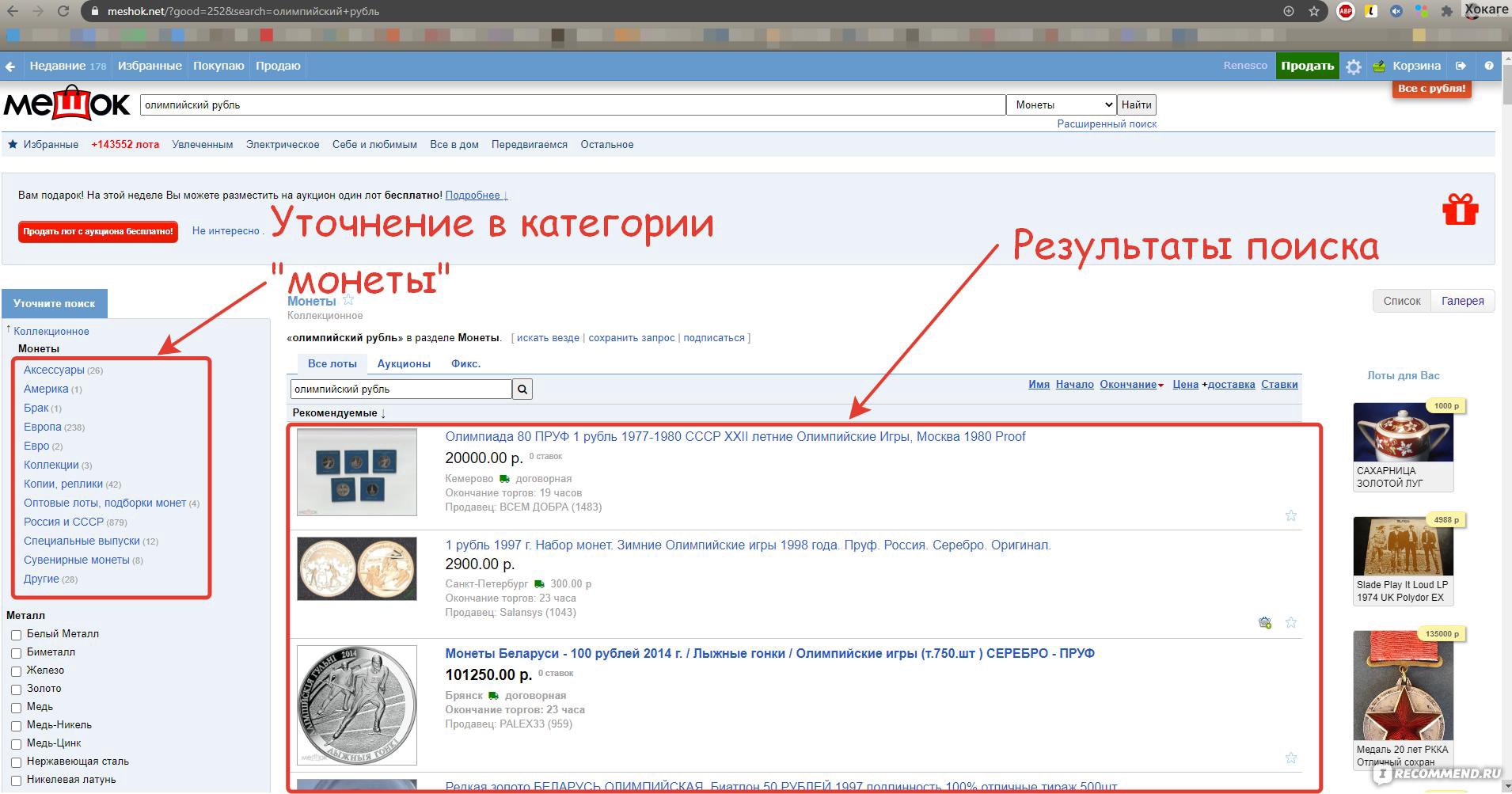Open САХАРНИЦА ЗОЛОТОЙ ЛУГ thumbnail

pyautogui.click(x=1404, y=432)
